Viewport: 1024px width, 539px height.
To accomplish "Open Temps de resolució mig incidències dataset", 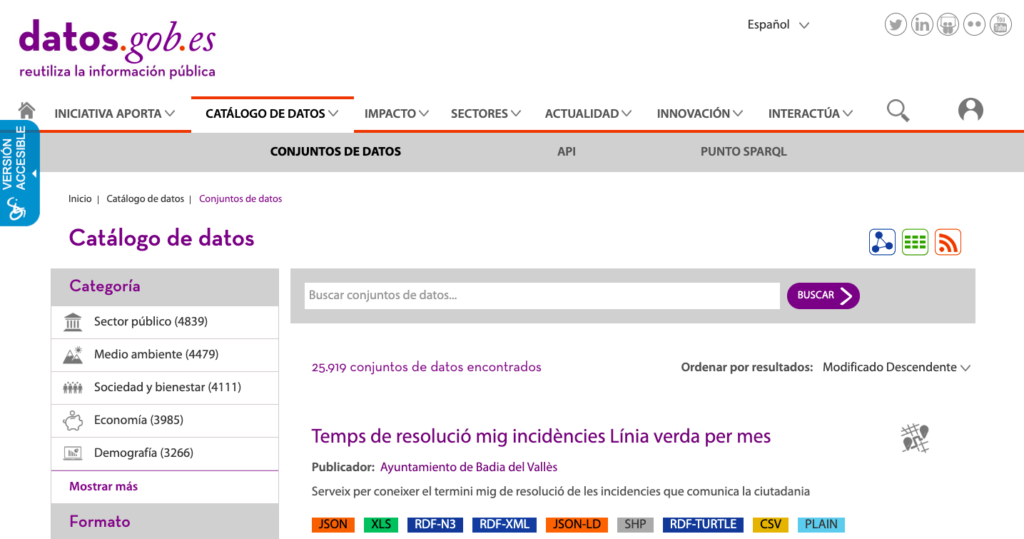I will point(541,436).
